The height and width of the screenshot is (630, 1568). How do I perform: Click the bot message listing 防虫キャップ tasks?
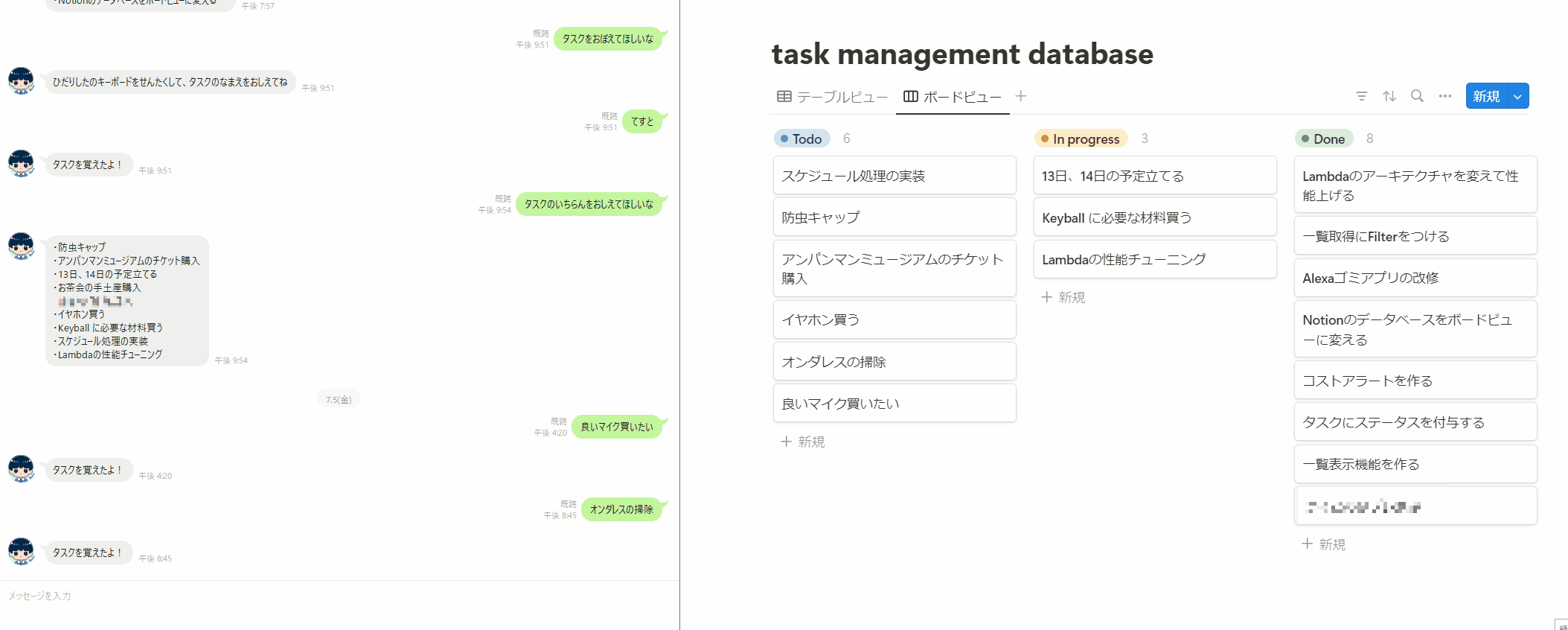(x=127, y=301)
